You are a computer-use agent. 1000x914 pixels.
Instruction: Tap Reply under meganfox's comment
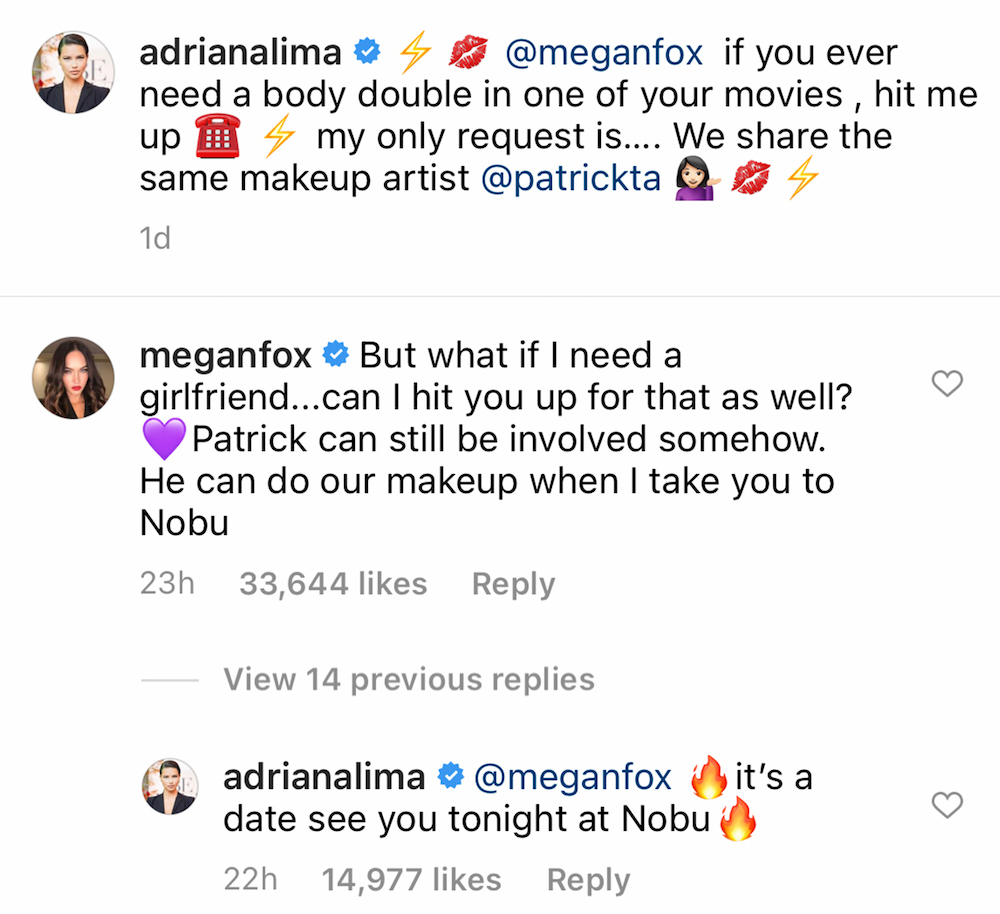click(513, 583)
